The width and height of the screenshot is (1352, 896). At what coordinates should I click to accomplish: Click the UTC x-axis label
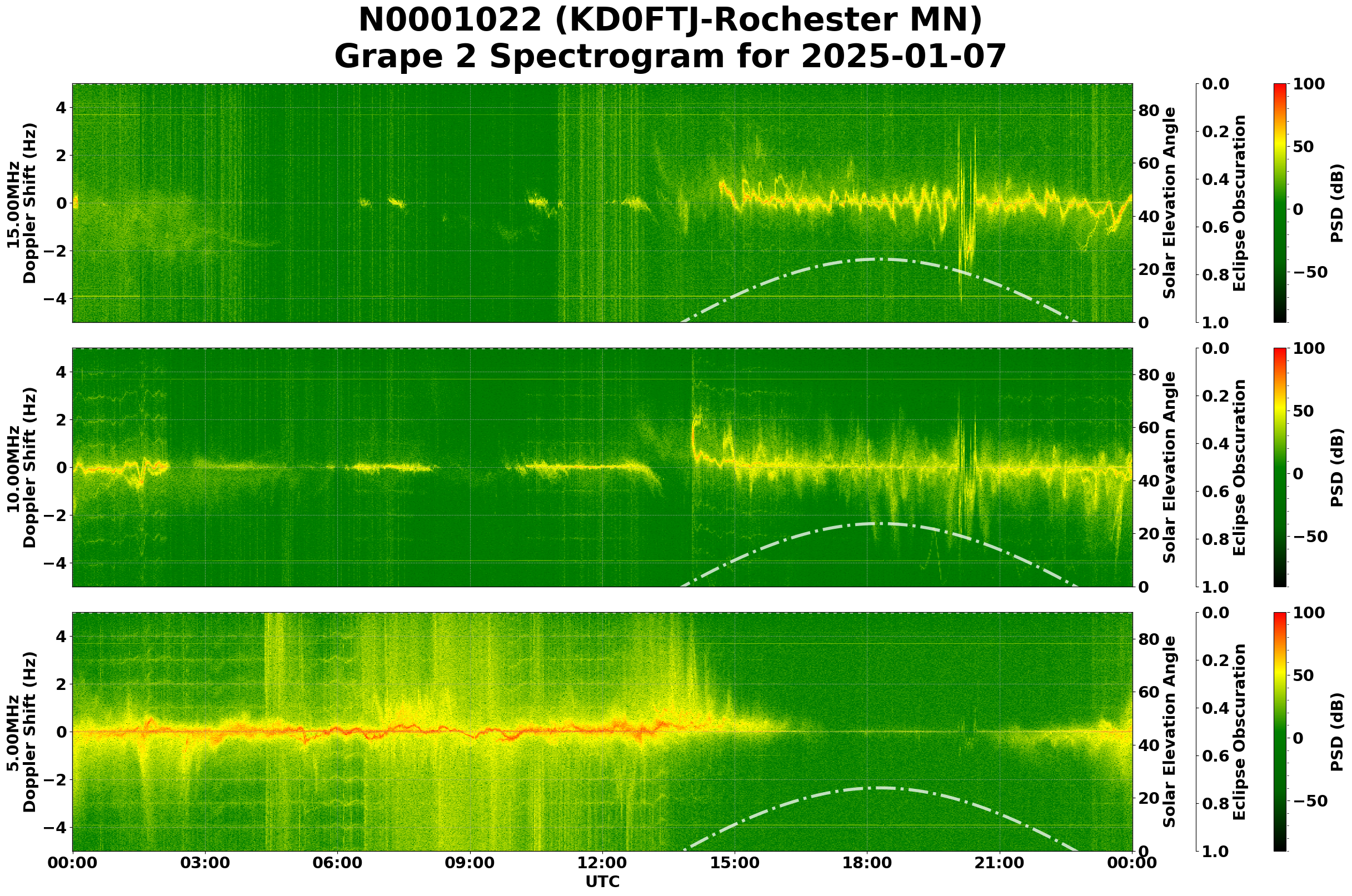(x=602, y=882)
